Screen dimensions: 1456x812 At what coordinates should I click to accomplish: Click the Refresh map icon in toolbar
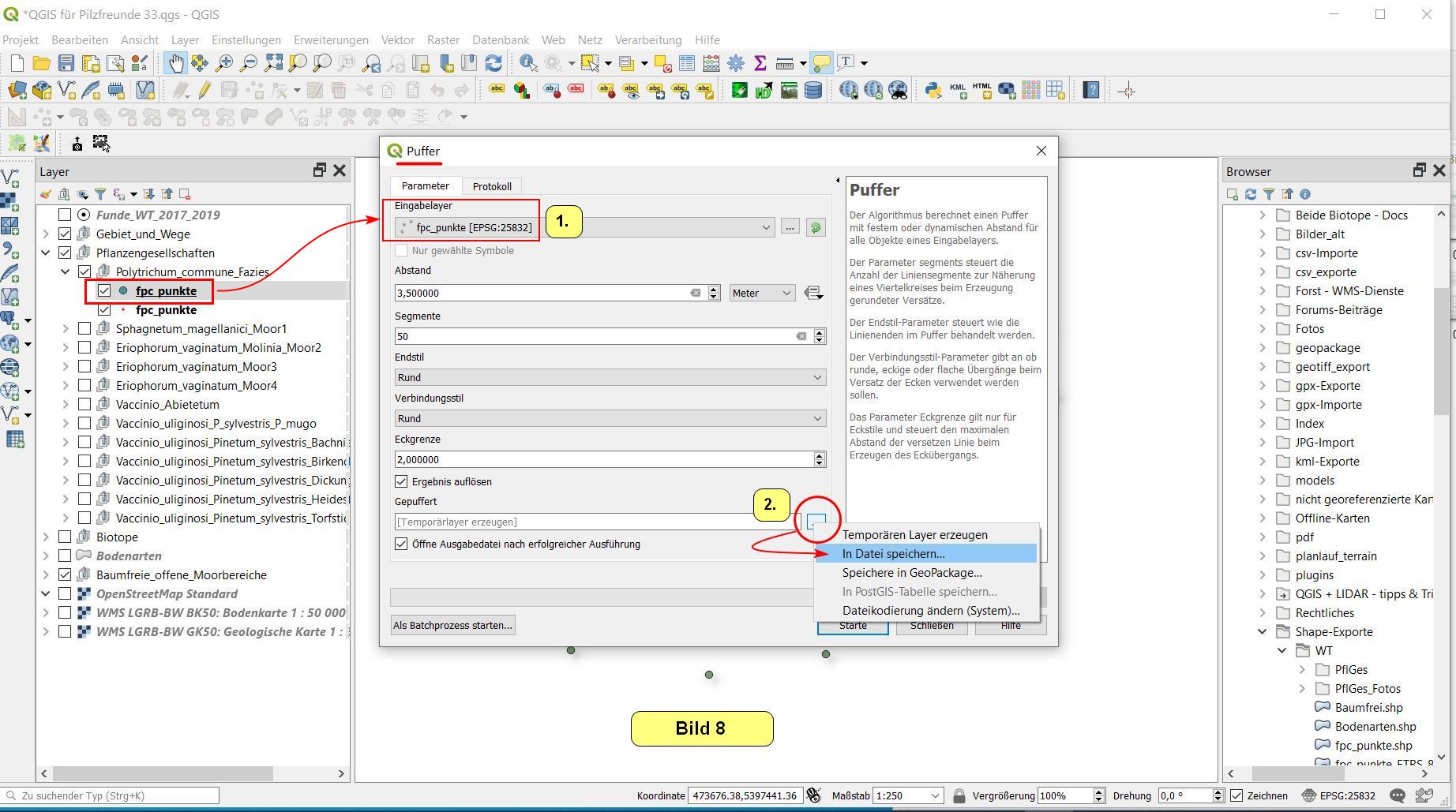[493, 63]
